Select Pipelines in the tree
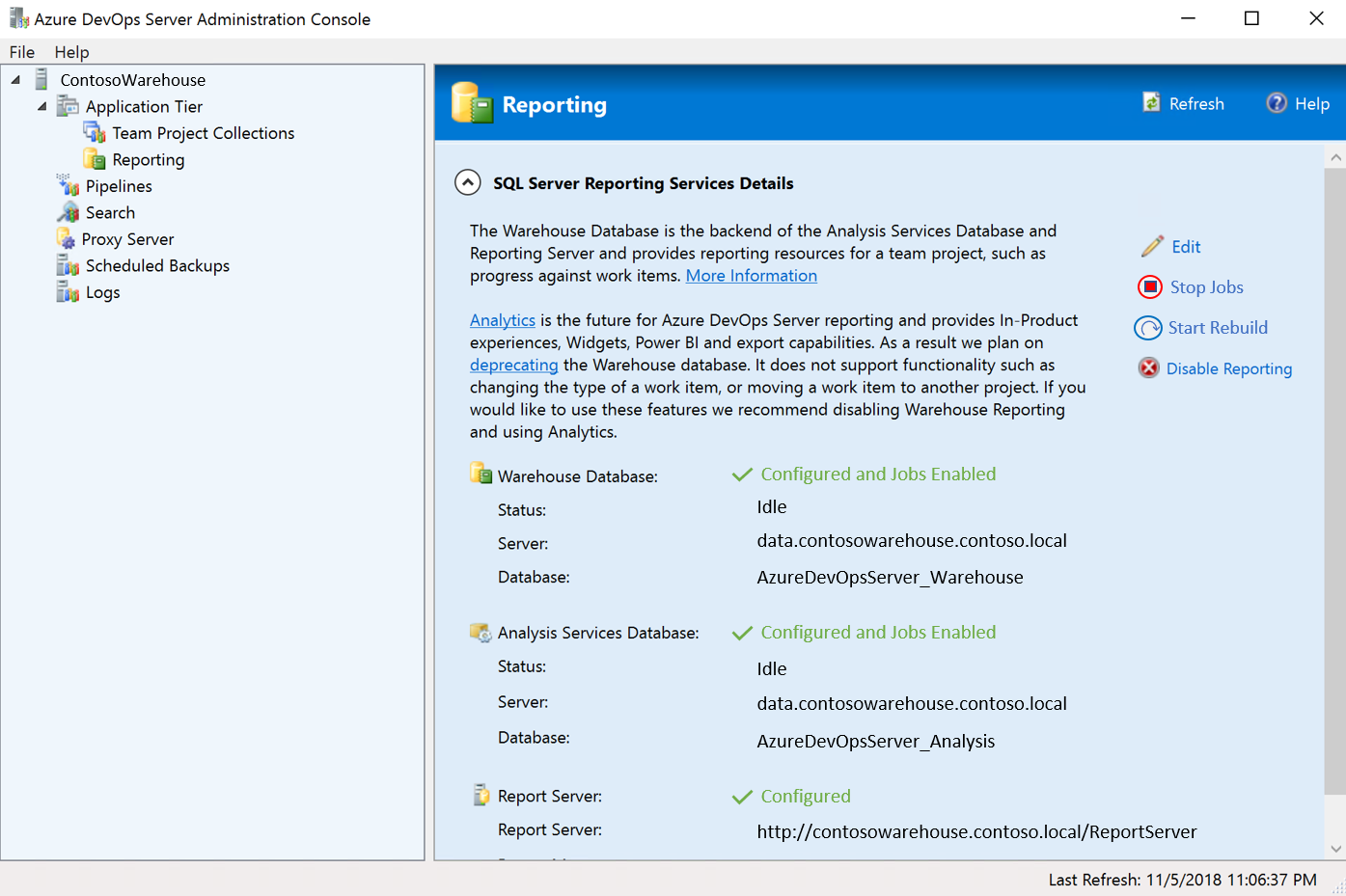The width and height of the screenshot is (1346, 896). tap(119, 186)
